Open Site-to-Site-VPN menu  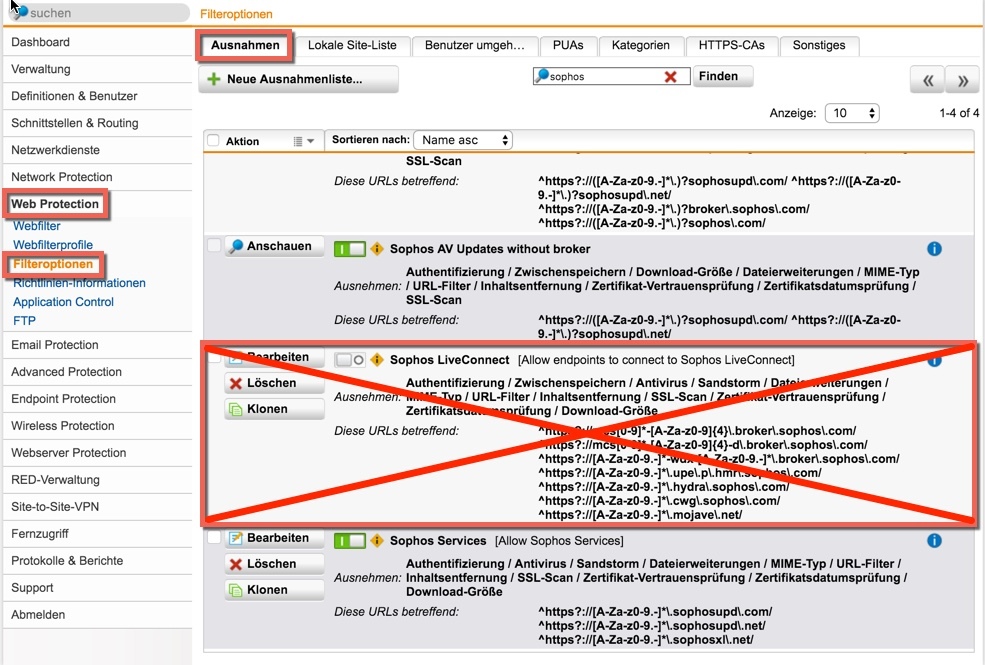97,507
